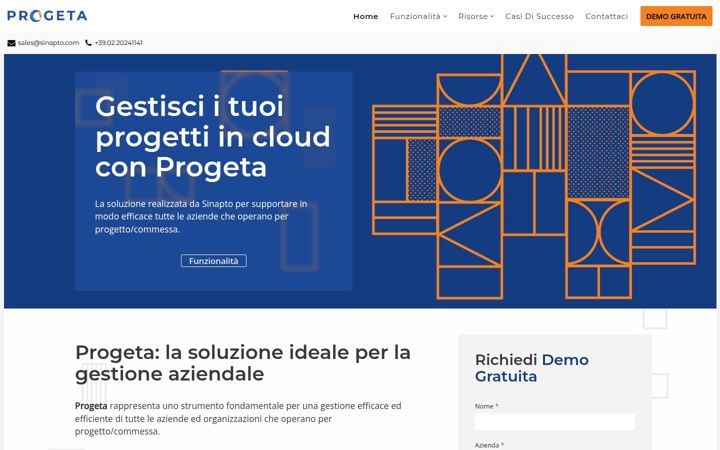Click the heading Progeta: la soluzione ideale
This screenshot has height=450, width=720.
point(242,363)
